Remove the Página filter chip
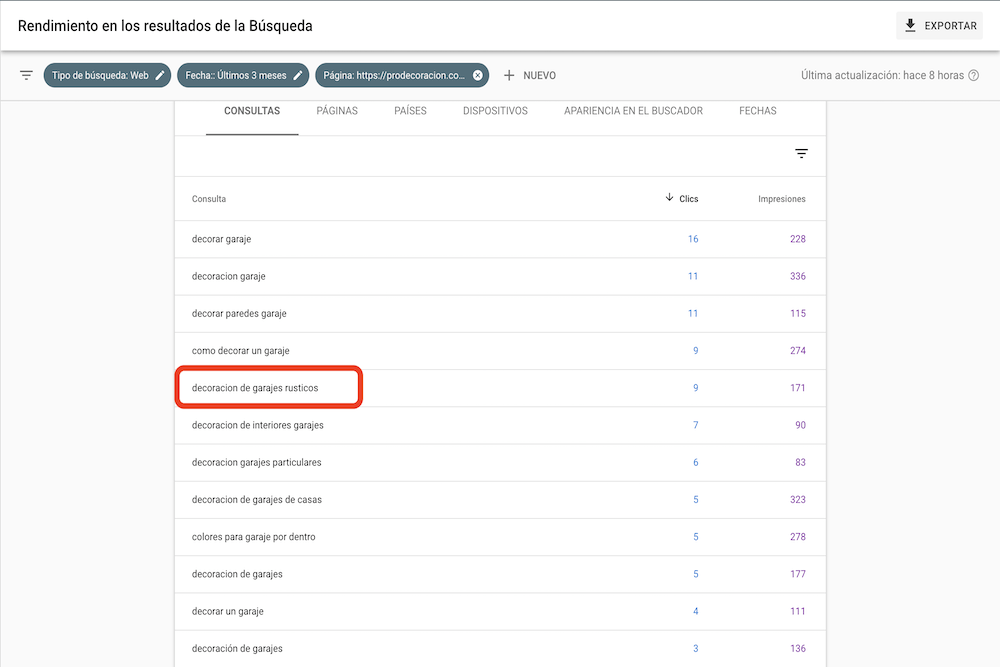The height and width of the screenshot is (667, 1000). tap(478, 75)
